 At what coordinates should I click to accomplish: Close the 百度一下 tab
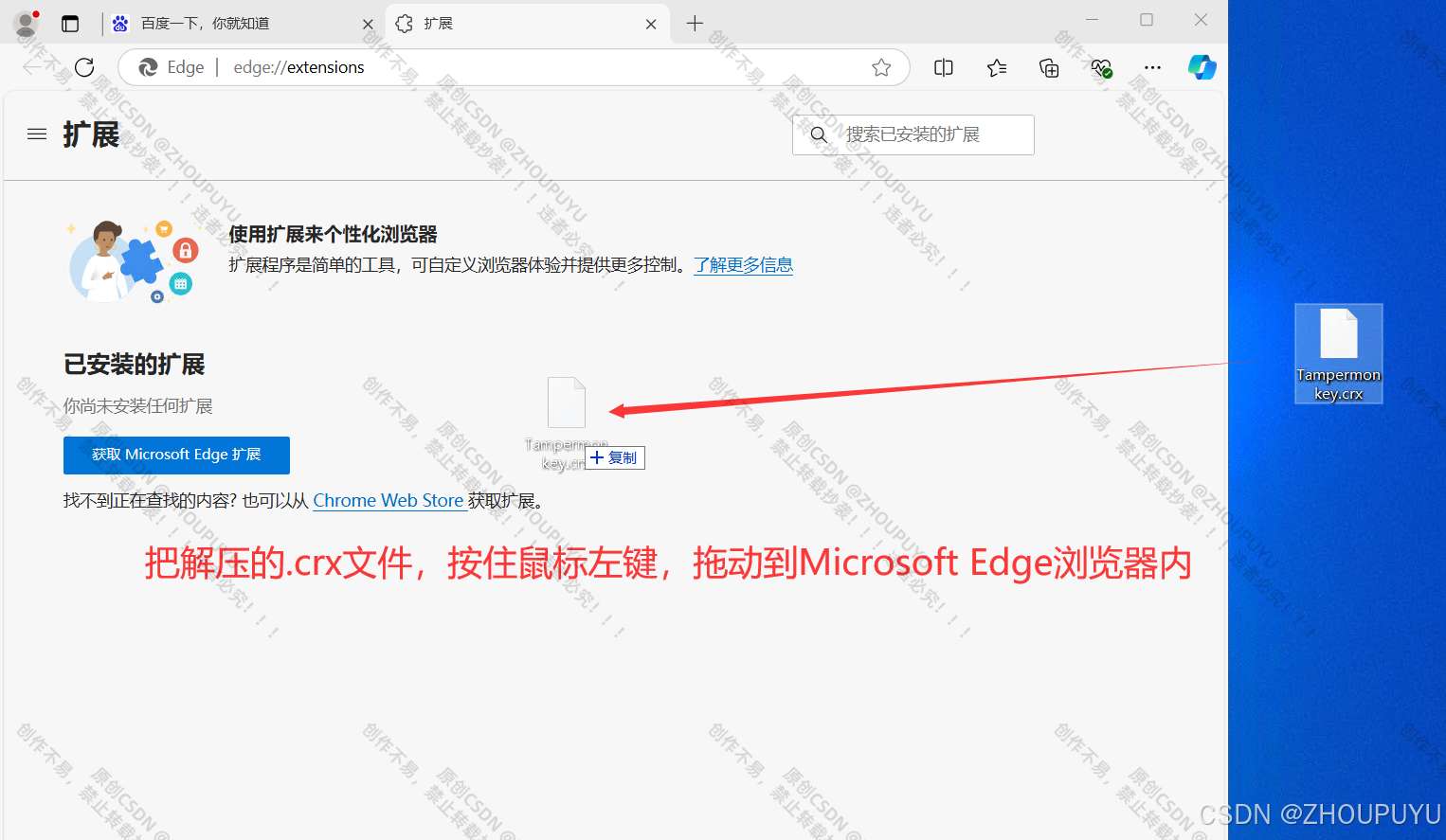tap(368, 25)
